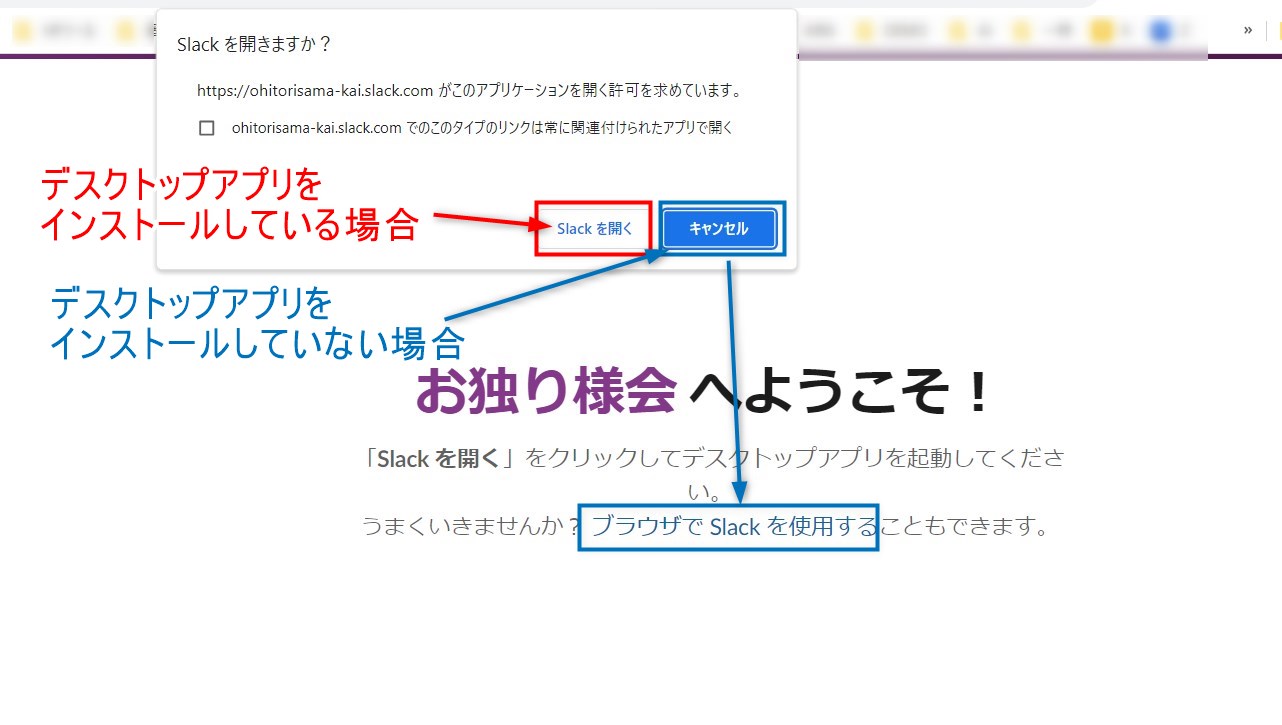Click the https://ohitorisama-kai.slack.com permission text
Viewport: 1282px width, 725px height.
469,90
